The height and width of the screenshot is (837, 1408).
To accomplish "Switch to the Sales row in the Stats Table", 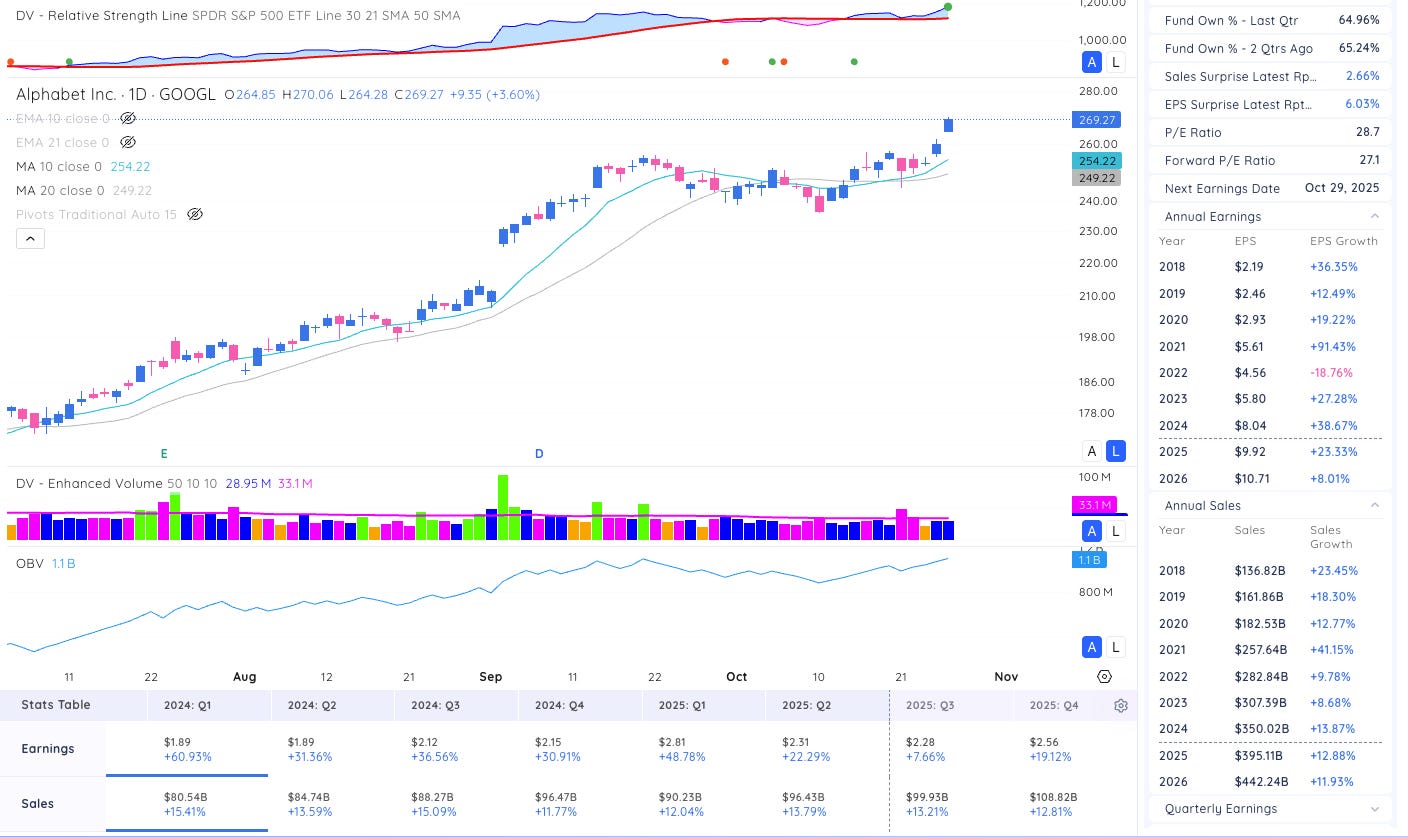I will 36,803.
